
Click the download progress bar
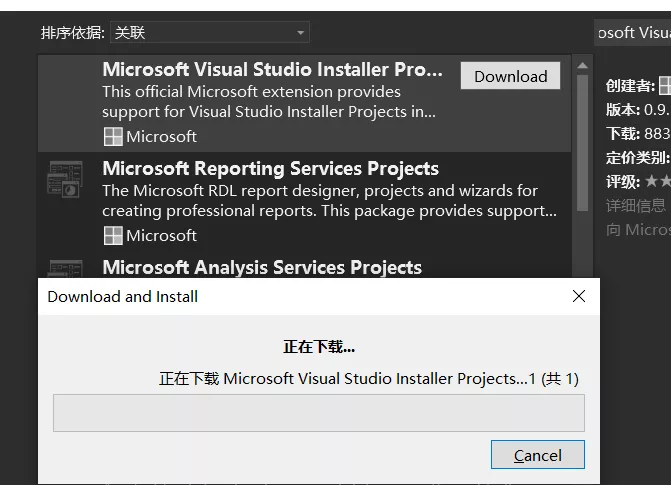(x=319, y=413)
